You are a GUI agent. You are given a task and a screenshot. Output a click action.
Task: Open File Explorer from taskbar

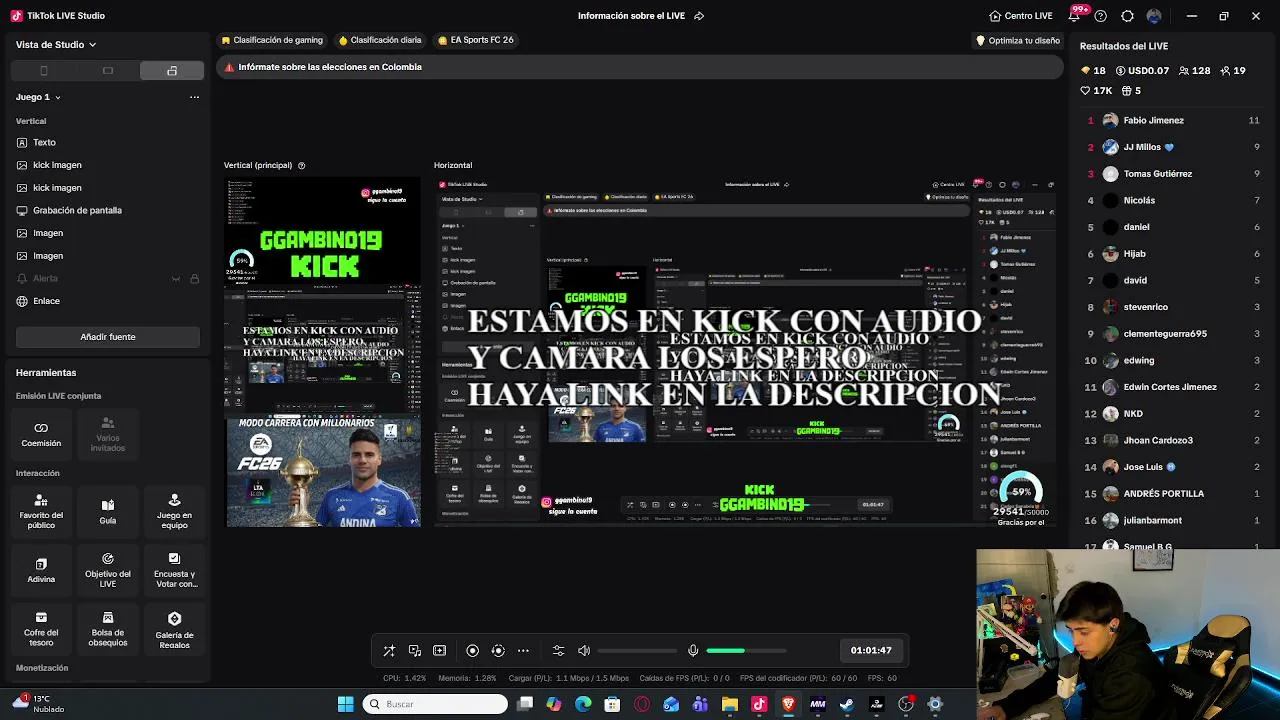coord(730,704)
